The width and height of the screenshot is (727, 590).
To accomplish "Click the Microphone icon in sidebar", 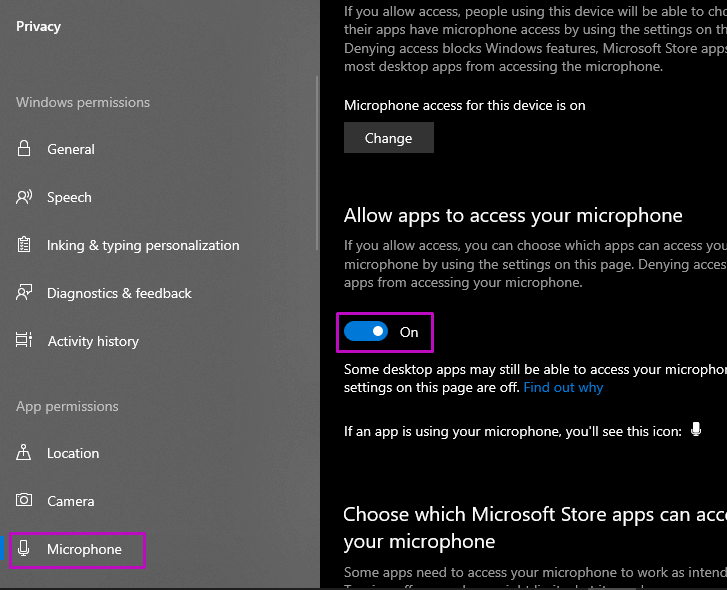I will pyautogui.click(x=24, y=548).
